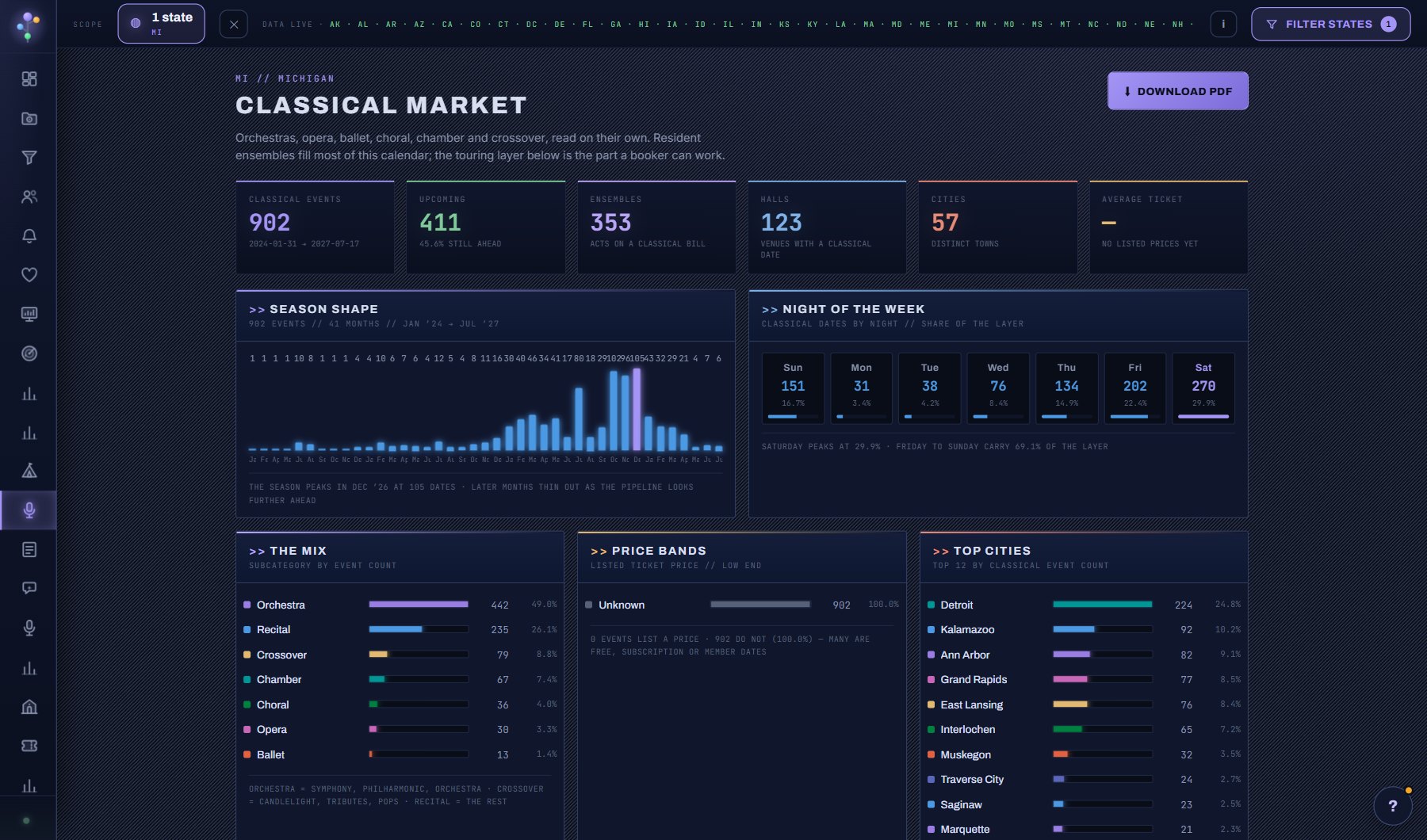Select the Sun 151 night tile
The height and width of the screenshot is (840, 1427).
coord(793,388)
